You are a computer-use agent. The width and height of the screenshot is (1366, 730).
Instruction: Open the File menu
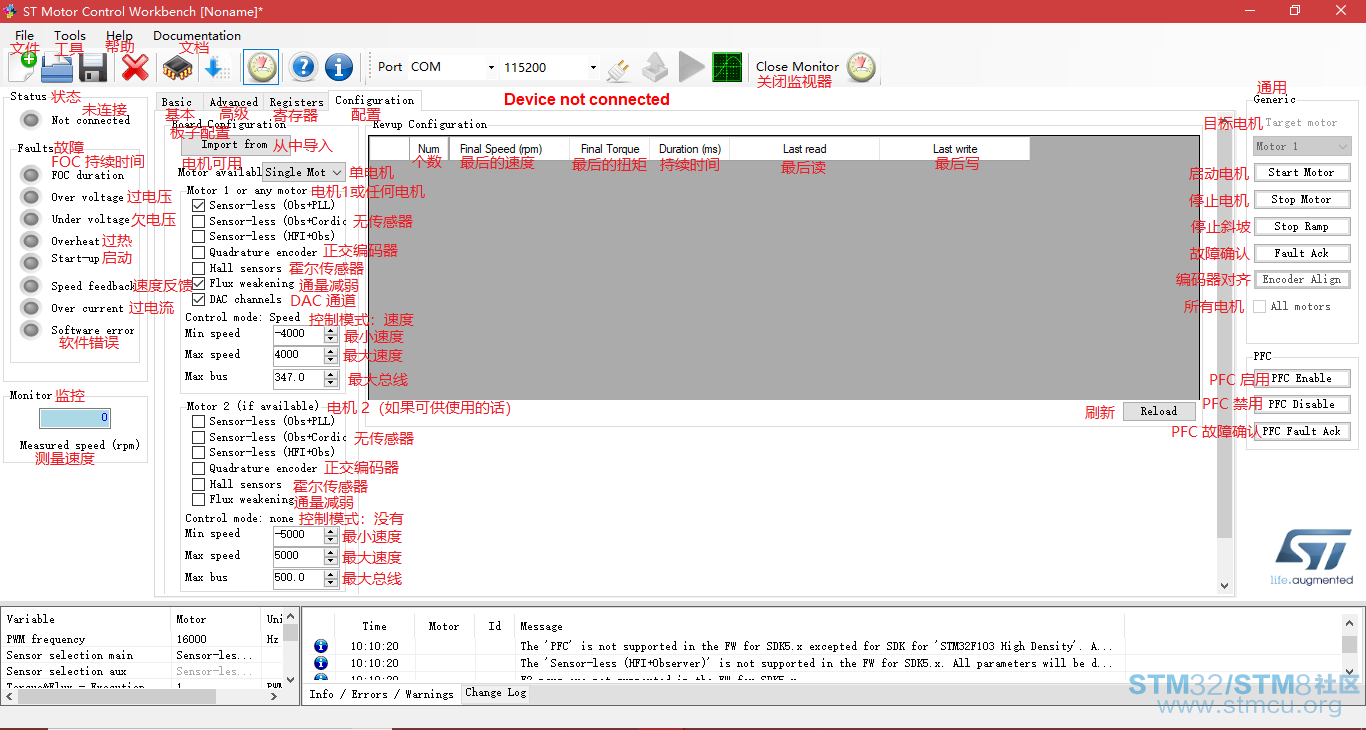[x=24, y=36]
